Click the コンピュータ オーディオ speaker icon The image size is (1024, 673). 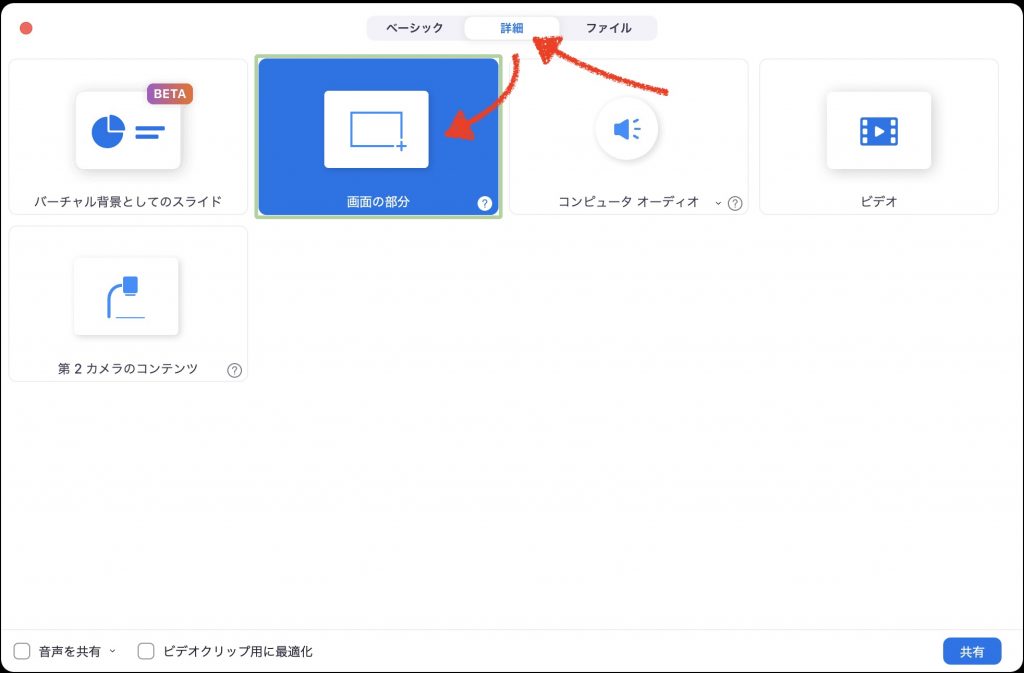pyautogui.click(x=626, y=129)
